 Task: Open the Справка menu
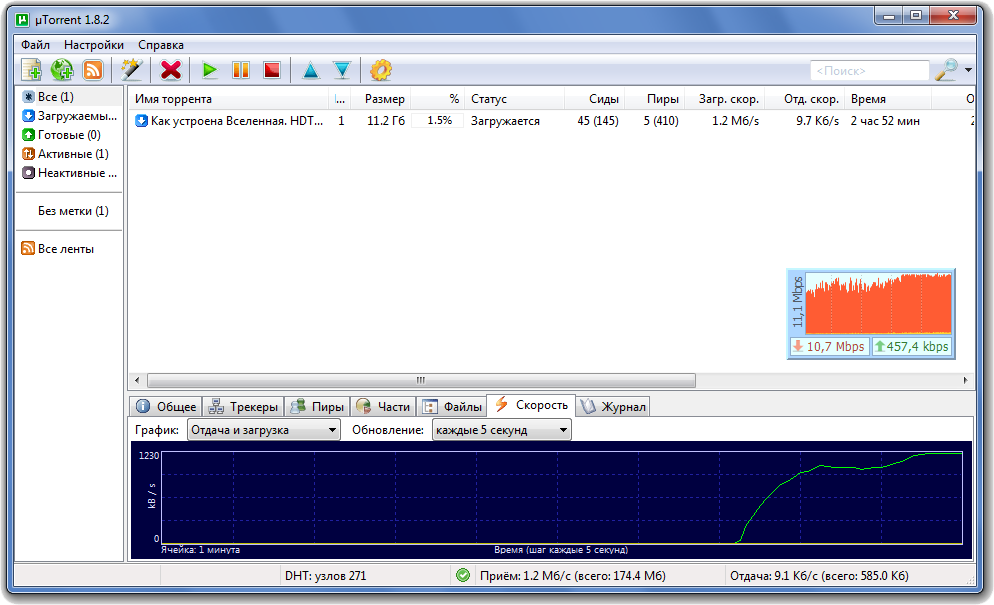click(x=161, y=44)
